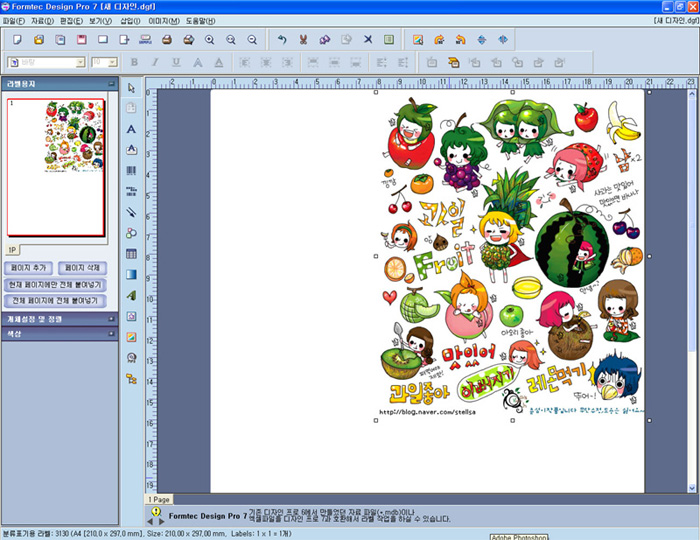Rotate object with orange left-turn arrow icon
The image size is (700, 540).
pos(460,40)
